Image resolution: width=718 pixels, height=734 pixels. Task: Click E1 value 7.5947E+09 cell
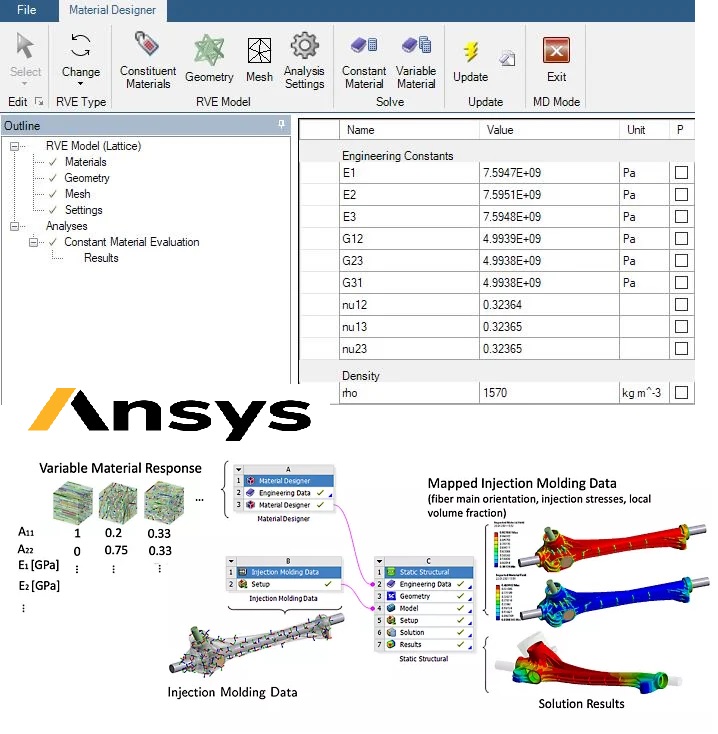pos(549,173)
